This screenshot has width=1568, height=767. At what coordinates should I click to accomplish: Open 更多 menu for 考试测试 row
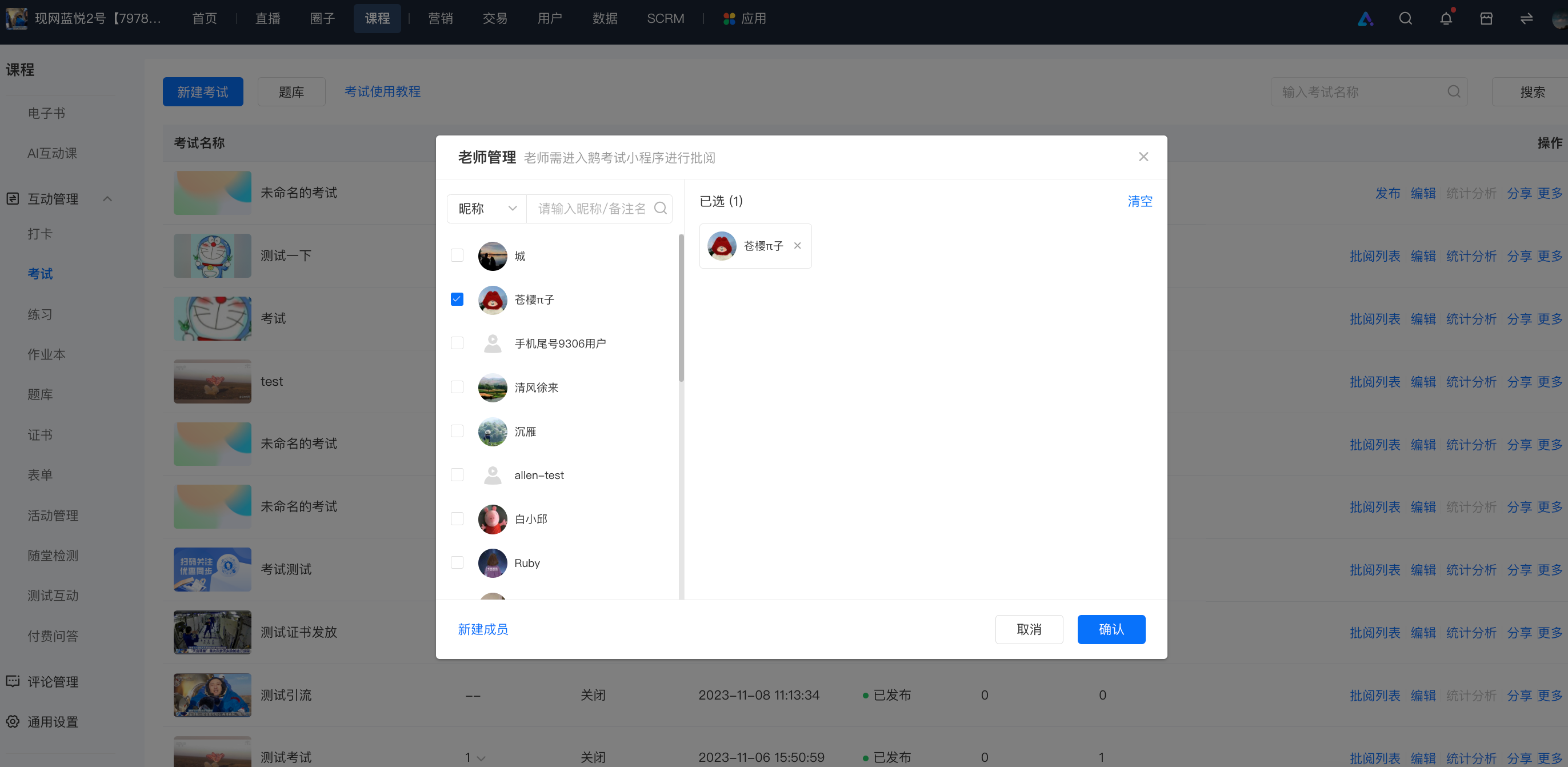[x=1549, y=570]
